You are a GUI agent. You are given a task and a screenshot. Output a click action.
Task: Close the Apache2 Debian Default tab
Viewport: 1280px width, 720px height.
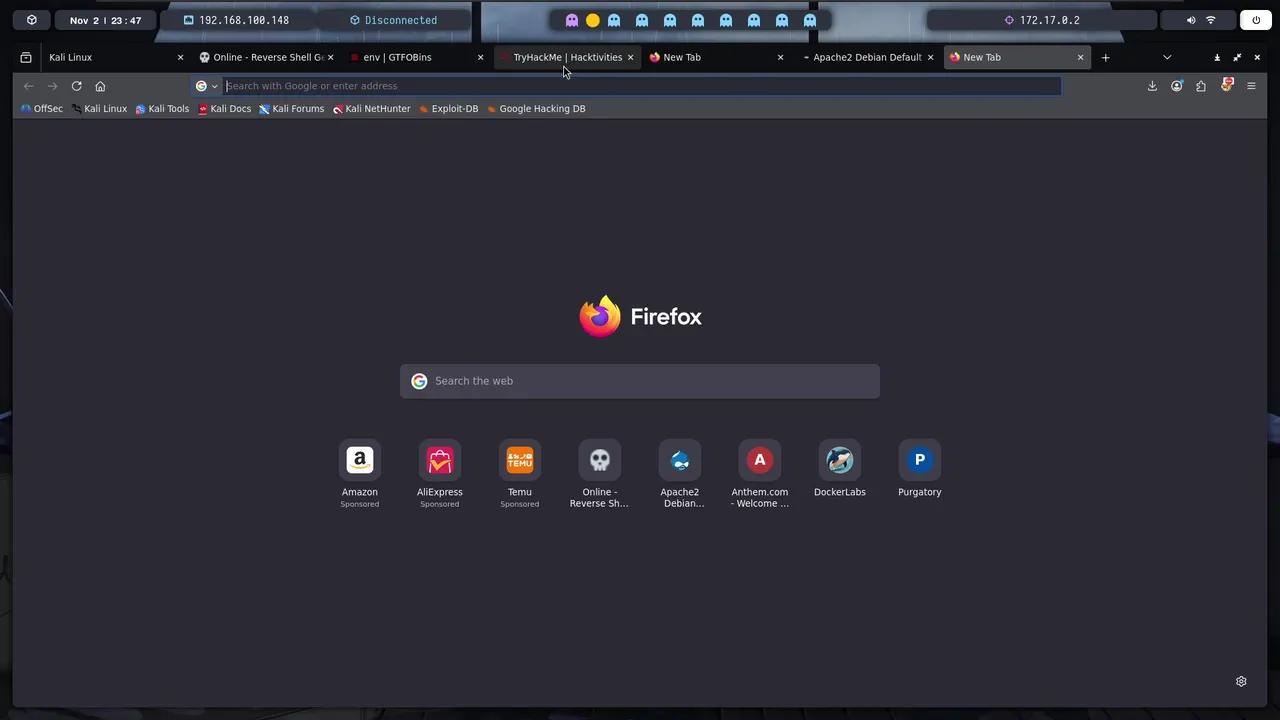click(x=930, y=57)
